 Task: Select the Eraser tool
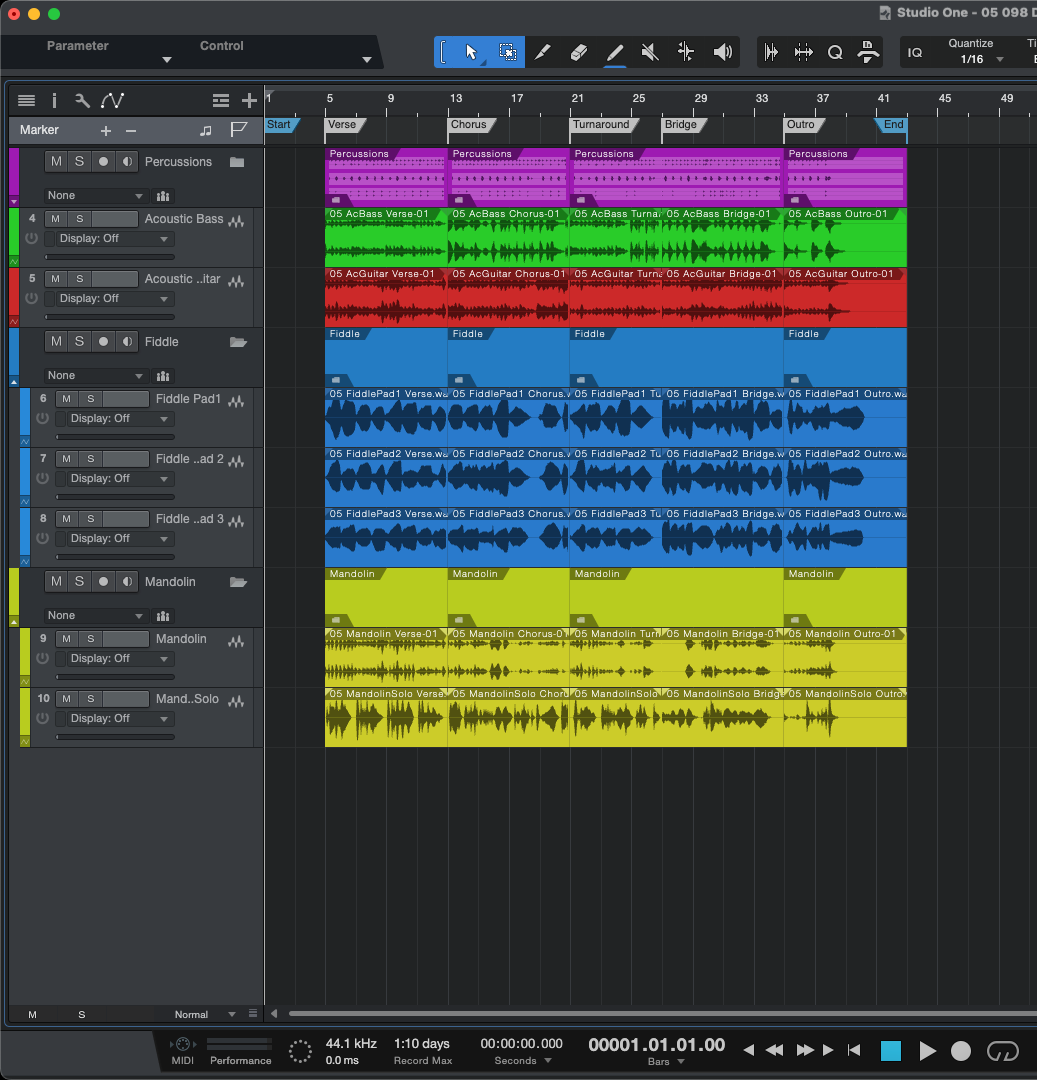pos(578,52)
